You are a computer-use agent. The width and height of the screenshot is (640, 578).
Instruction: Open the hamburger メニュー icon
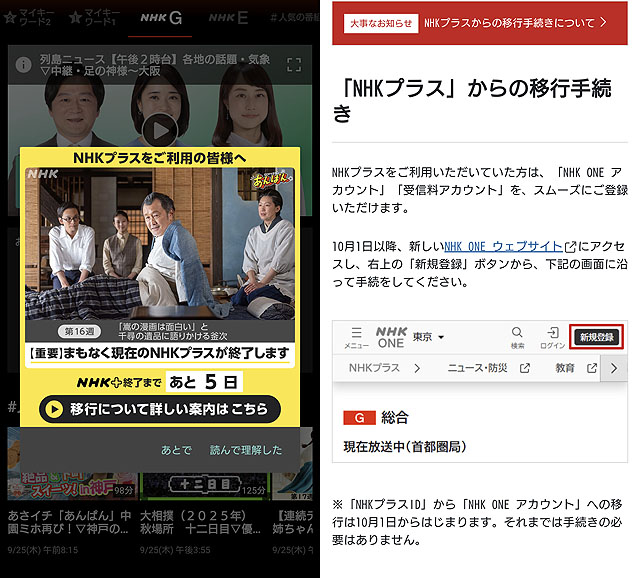click(x=356, y=338)
